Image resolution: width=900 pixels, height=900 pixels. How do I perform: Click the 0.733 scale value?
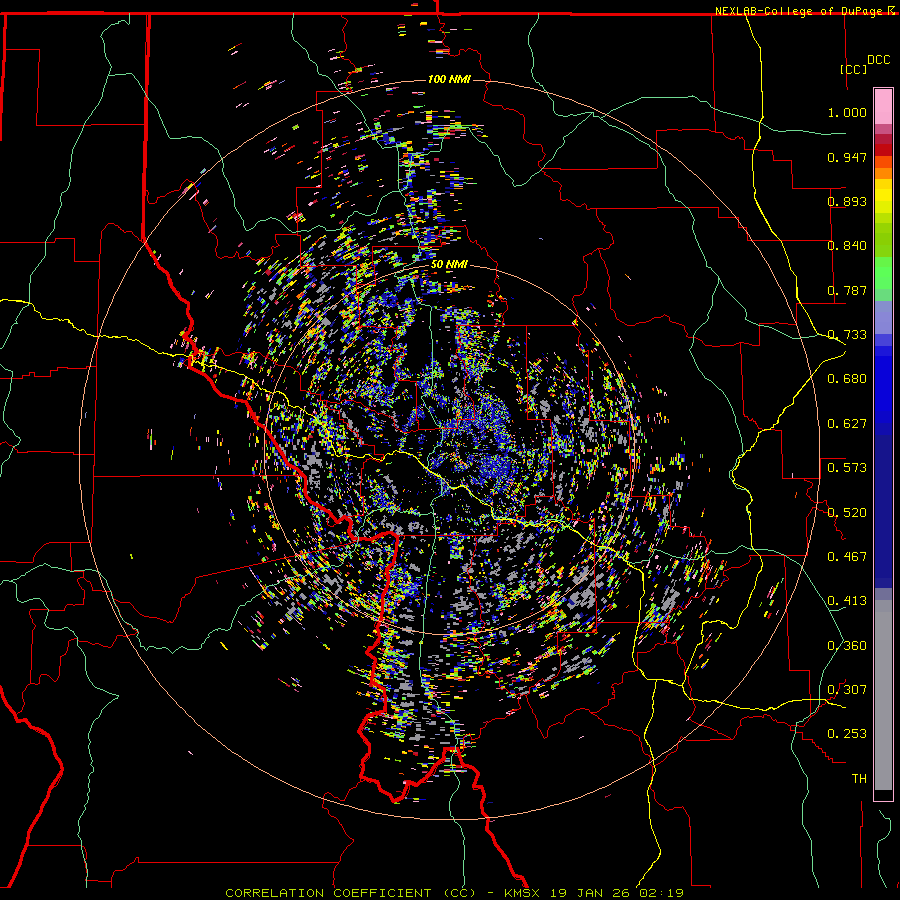847,335
